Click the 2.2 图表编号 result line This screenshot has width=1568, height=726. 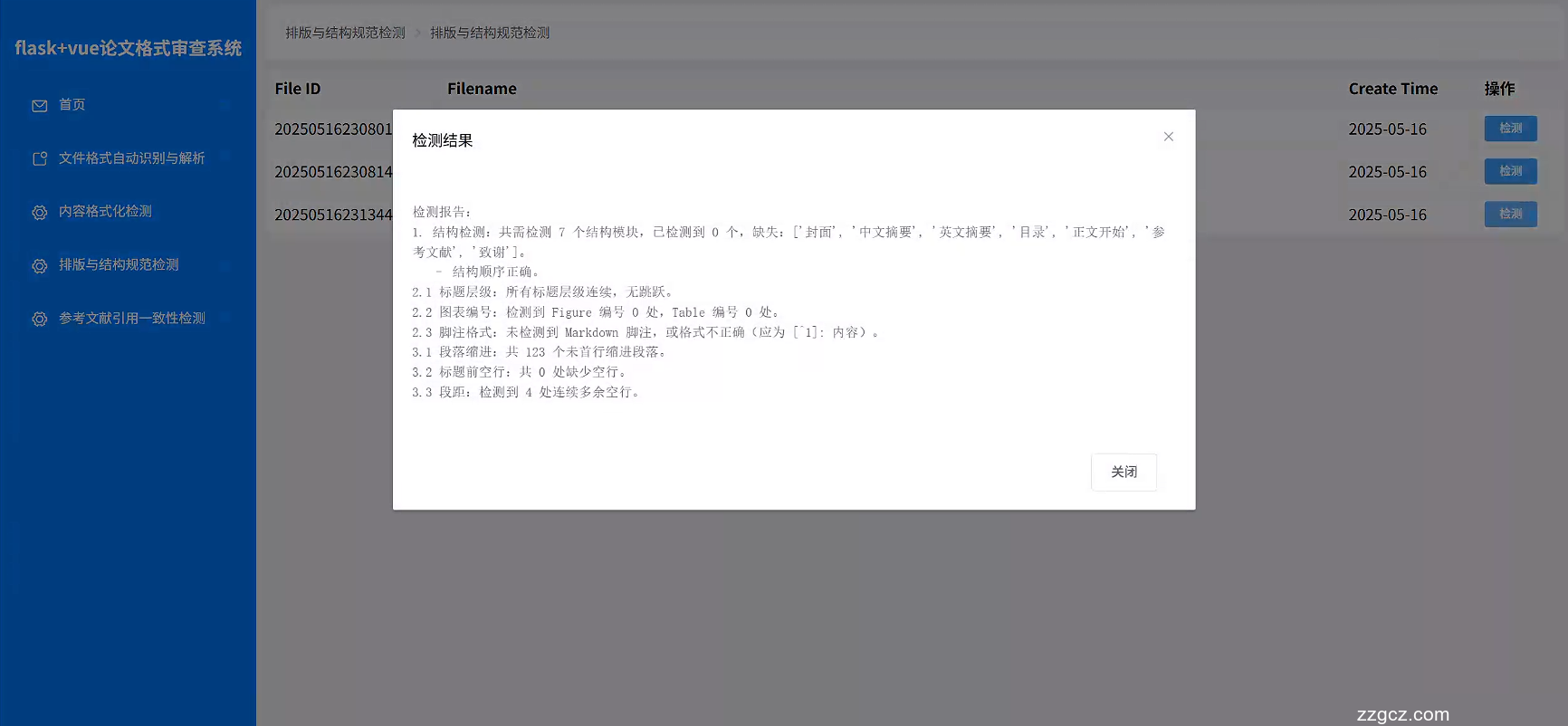pyautogui.click(x=597, y=312)
